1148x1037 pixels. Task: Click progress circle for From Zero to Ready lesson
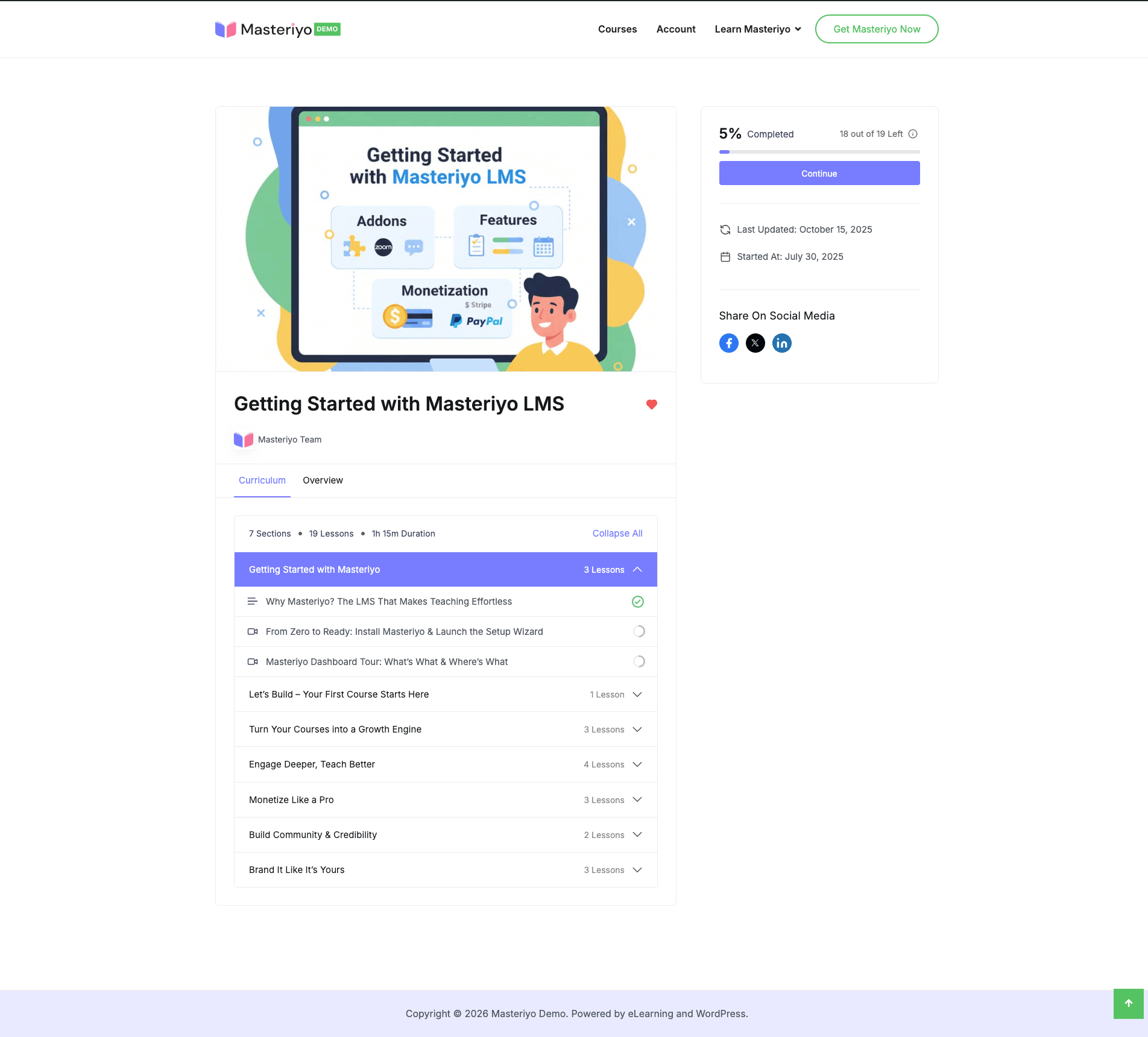click(639, 631)
